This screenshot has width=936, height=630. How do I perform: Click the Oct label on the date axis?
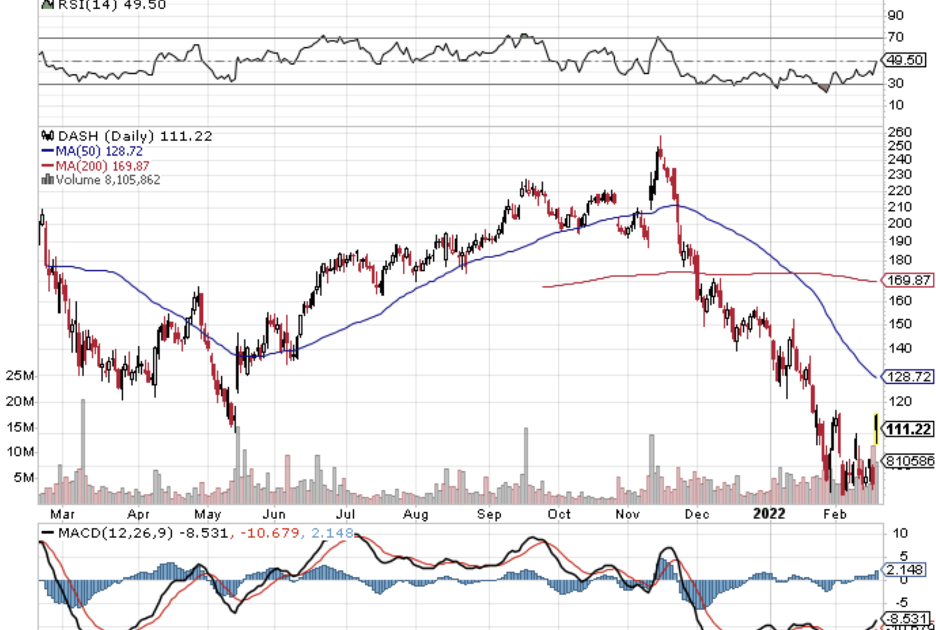coord(559,514)
